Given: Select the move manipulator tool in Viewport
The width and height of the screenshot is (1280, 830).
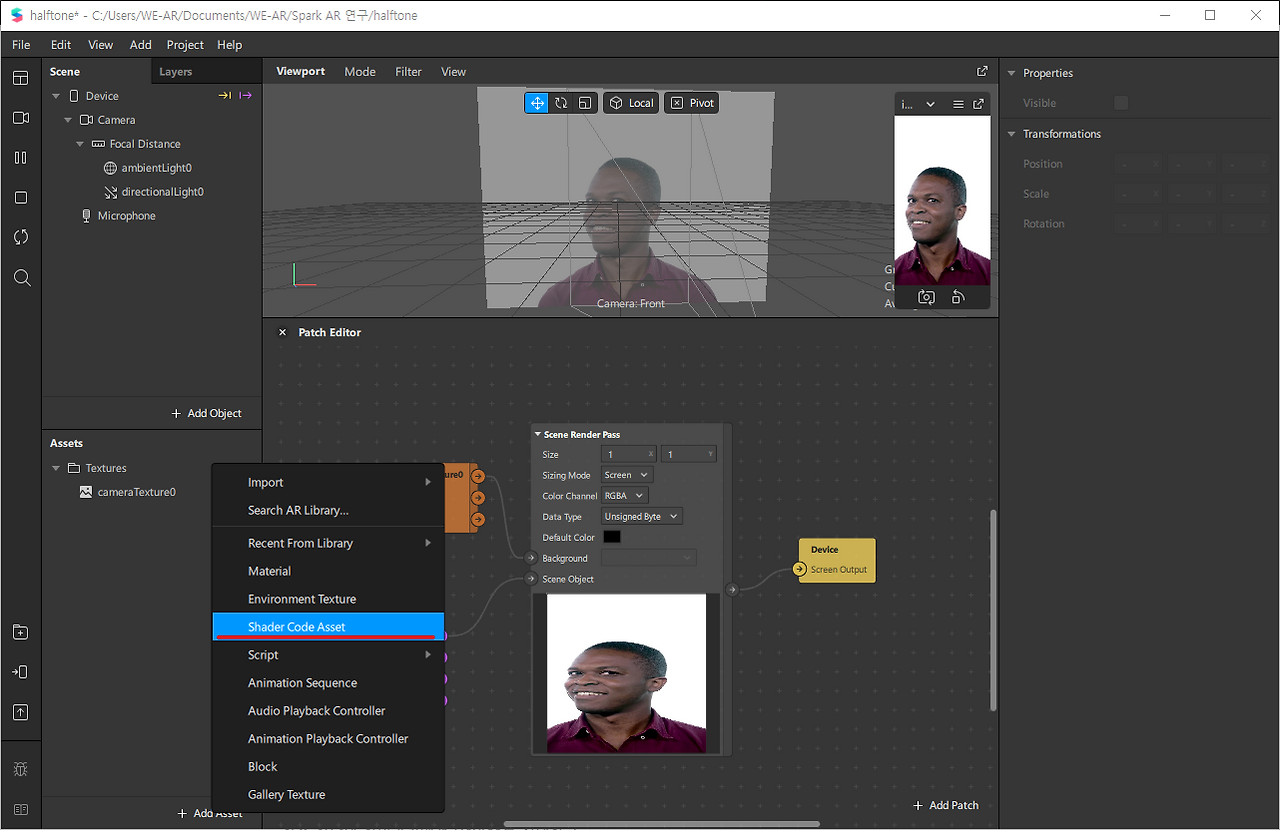Looking at the screenshot, I should 537,103.
